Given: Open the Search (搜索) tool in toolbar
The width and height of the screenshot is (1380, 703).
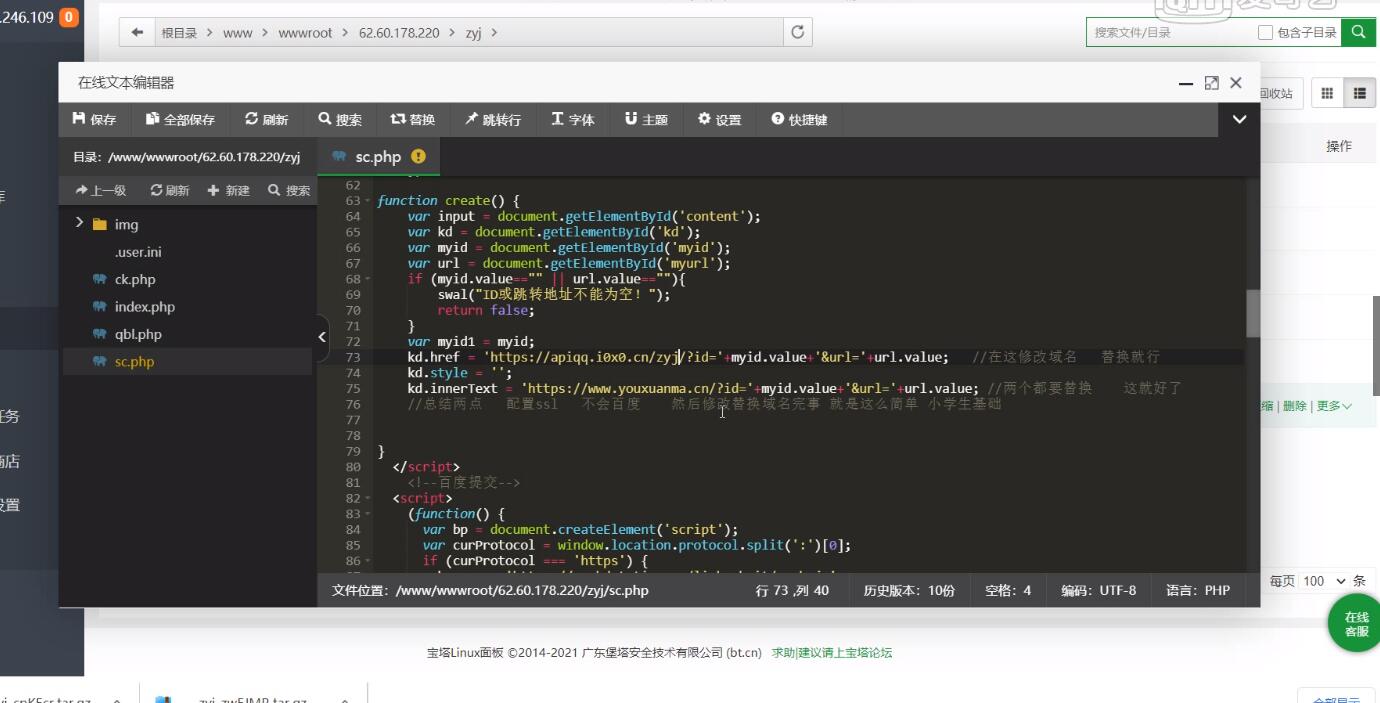Looking at the screenshot, I should point(340,119).
